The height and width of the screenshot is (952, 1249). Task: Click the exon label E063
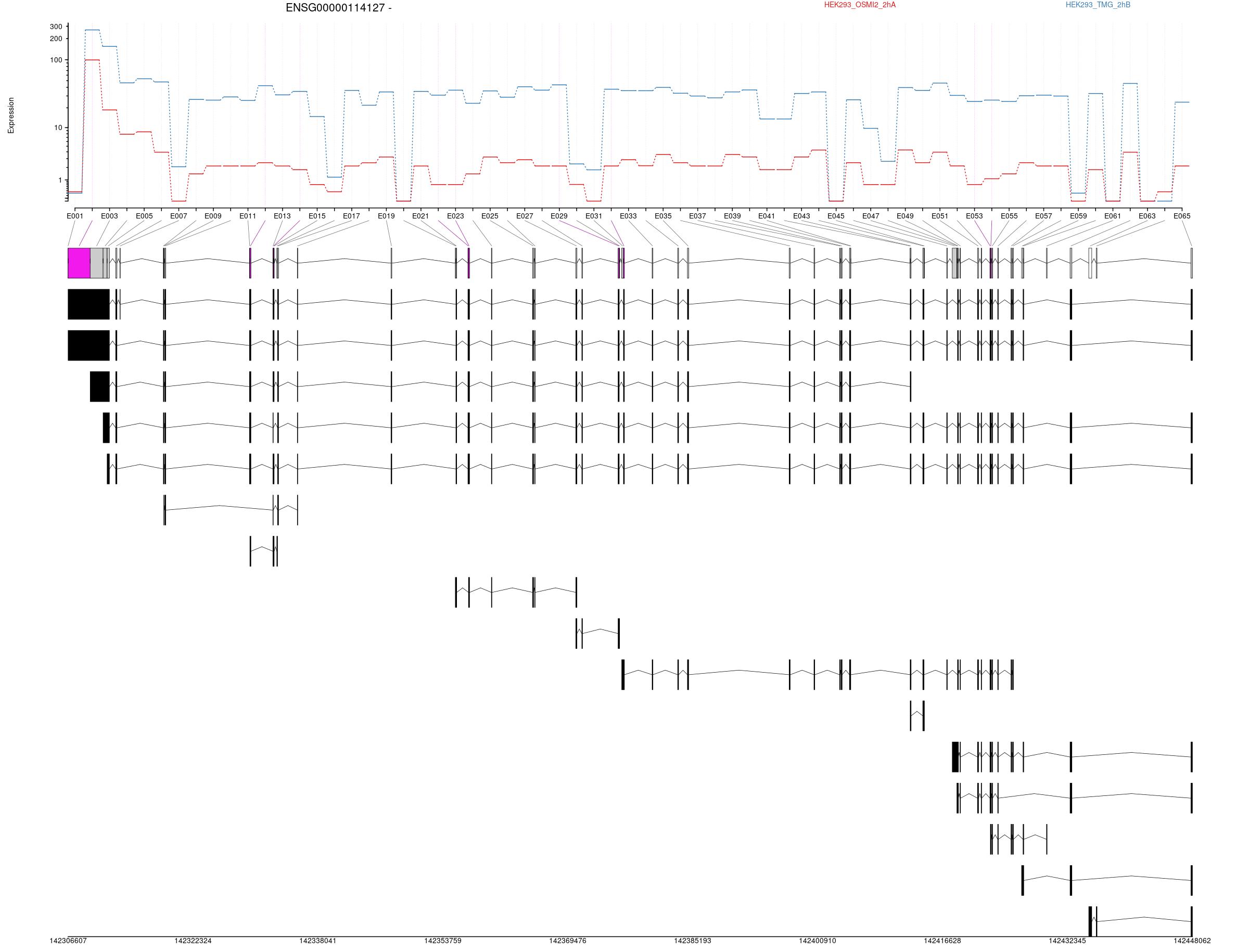1147,216
